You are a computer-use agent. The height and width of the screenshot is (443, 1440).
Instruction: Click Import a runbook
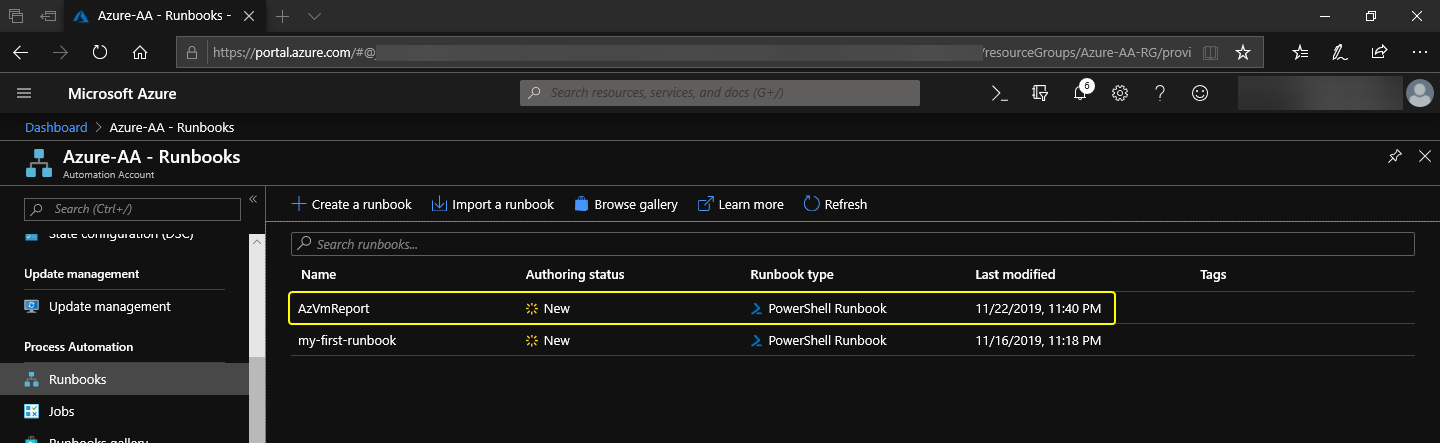(492, 204)
